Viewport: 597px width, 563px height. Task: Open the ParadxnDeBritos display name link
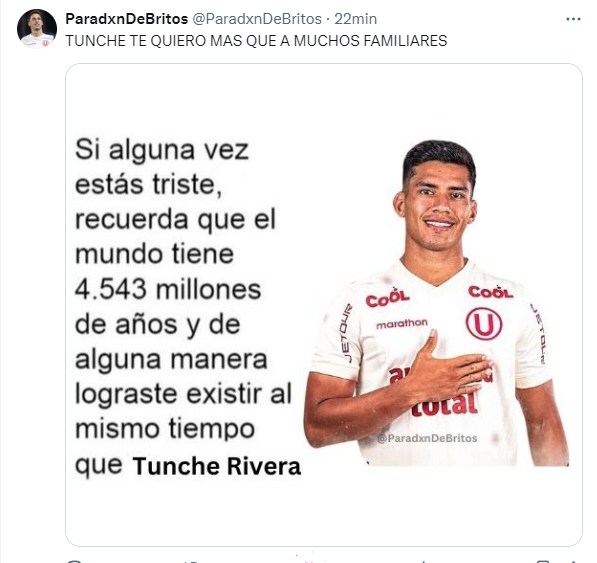127,19
